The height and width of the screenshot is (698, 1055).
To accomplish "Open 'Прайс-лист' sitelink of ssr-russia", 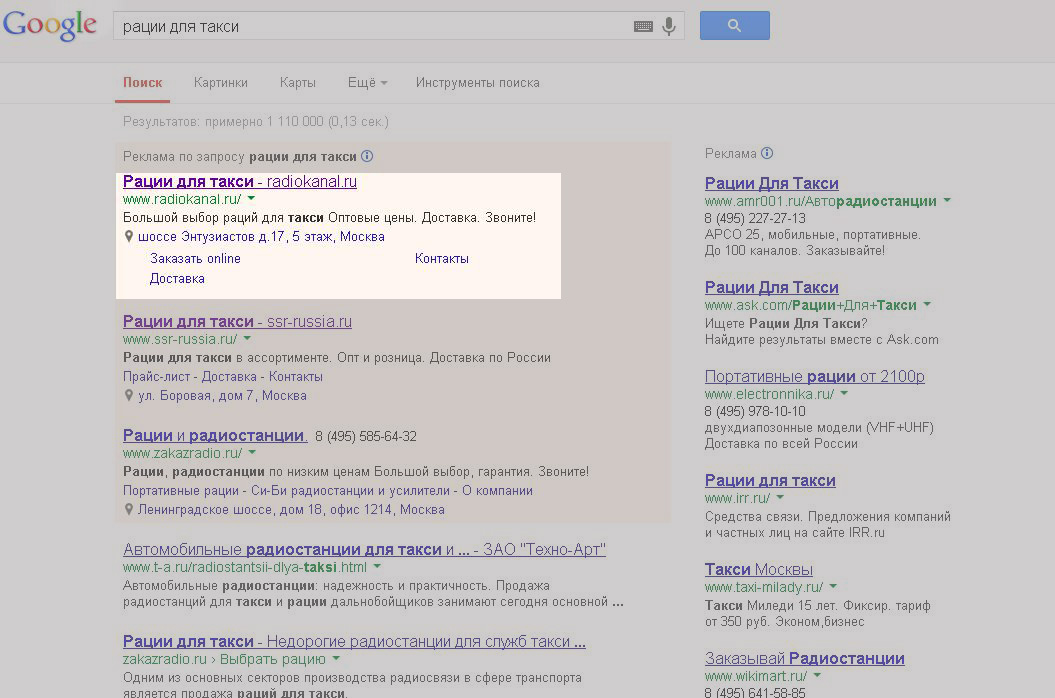I will point(156,376).
